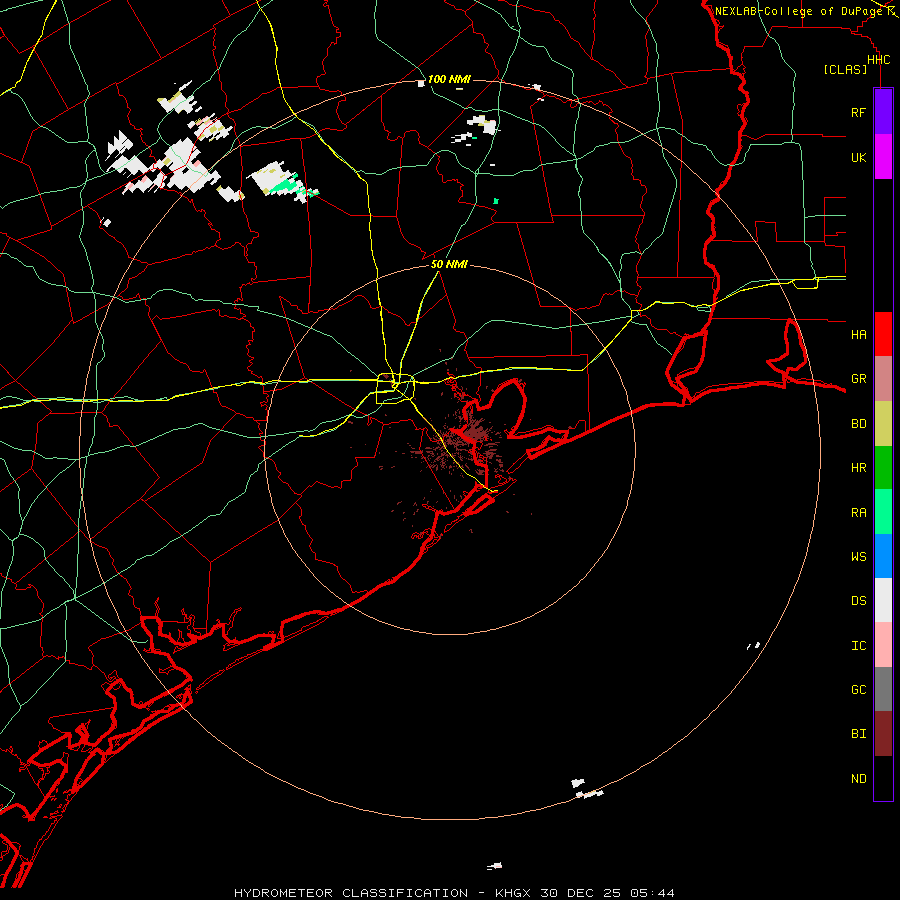The width and height of the screenshot is (900, 900).
Task: Click the 'HYDROMETEOR CLASSIFICATION - KHGX' caption
Action: 385,893
